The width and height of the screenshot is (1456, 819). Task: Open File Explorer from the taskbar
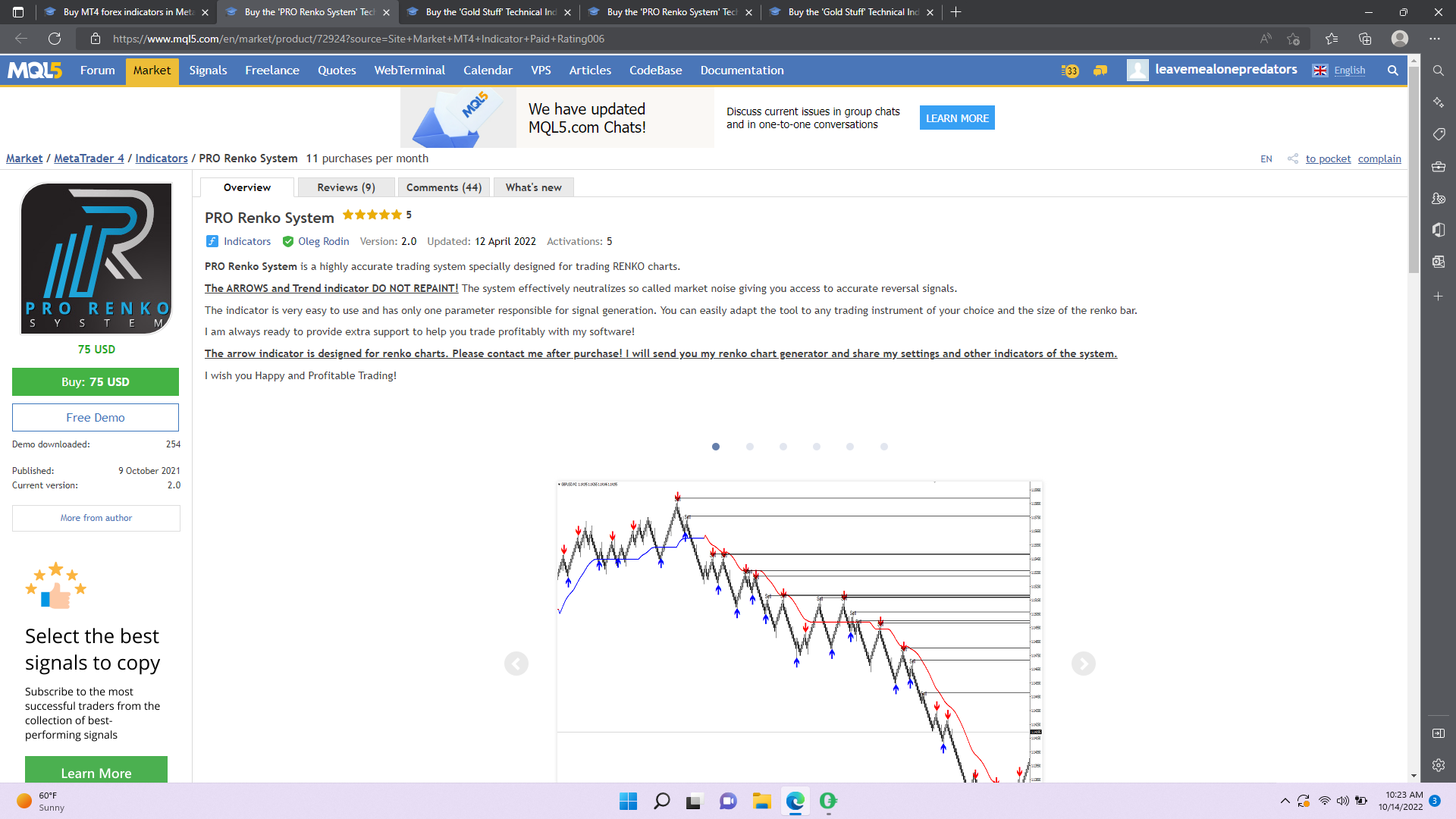[x=761, y=801]
